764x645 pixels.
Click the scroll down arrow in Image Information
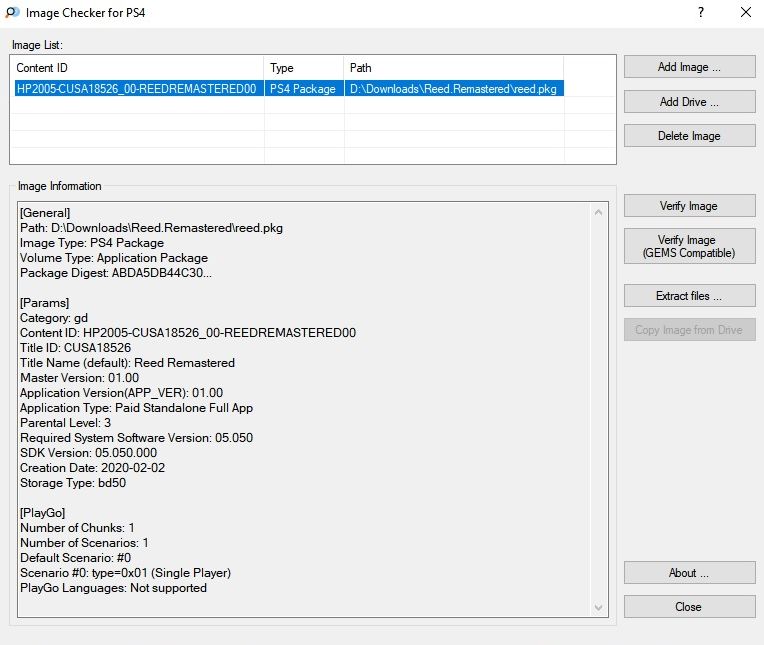tap(598, 607)
